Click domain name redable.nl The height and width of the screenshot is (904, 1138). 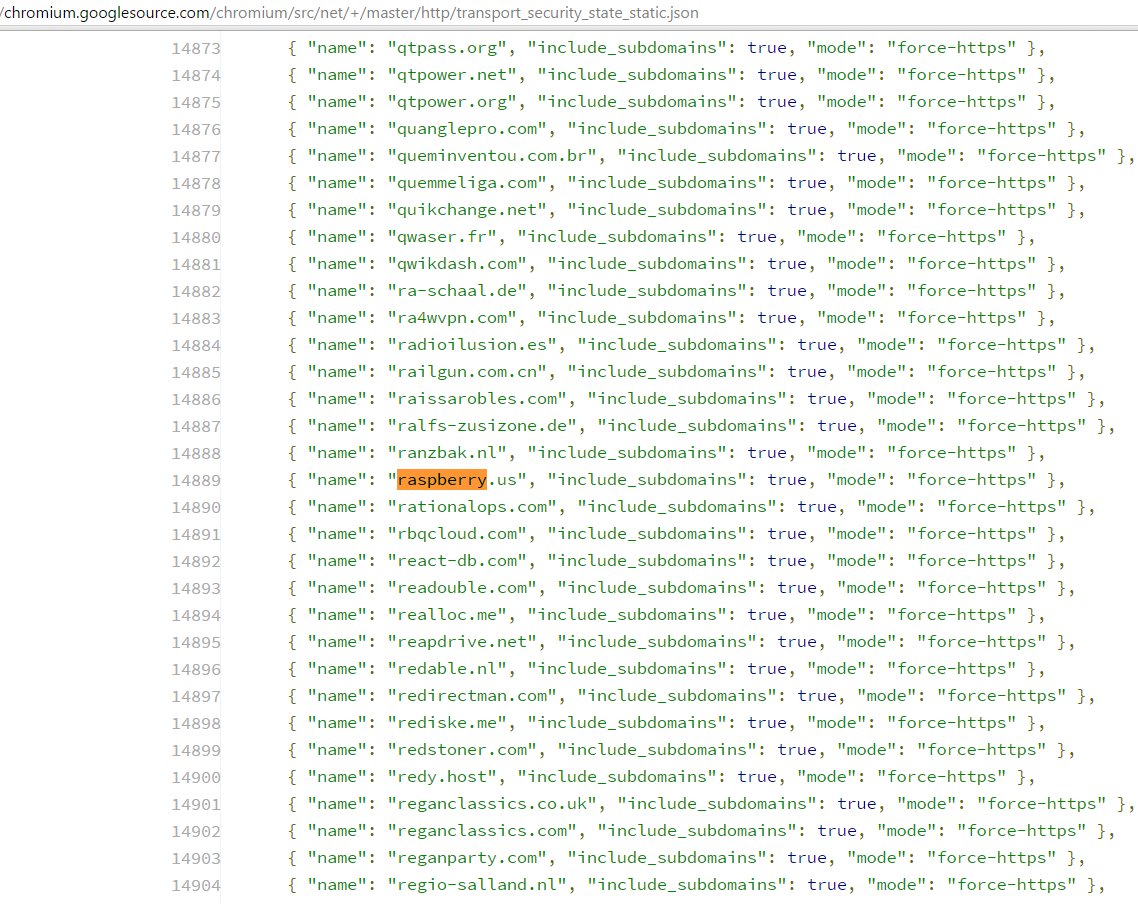(x=447, y=668)
